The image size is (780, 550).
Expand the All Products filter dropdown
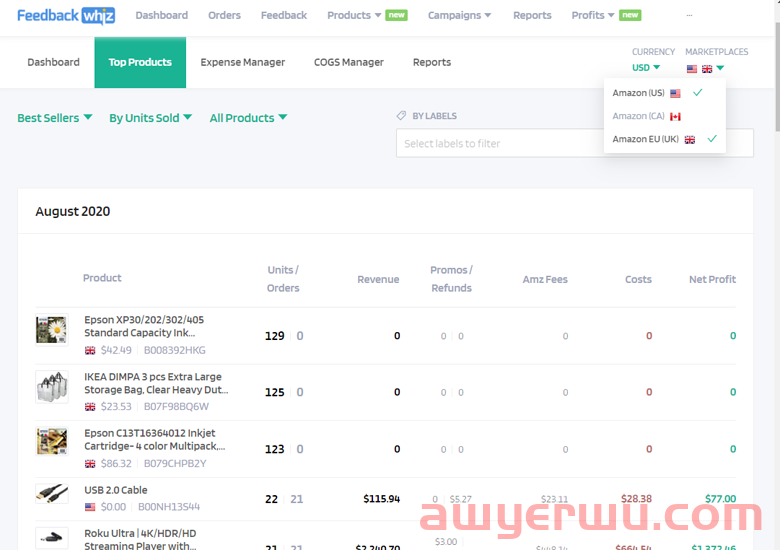[x=248, y=118]
